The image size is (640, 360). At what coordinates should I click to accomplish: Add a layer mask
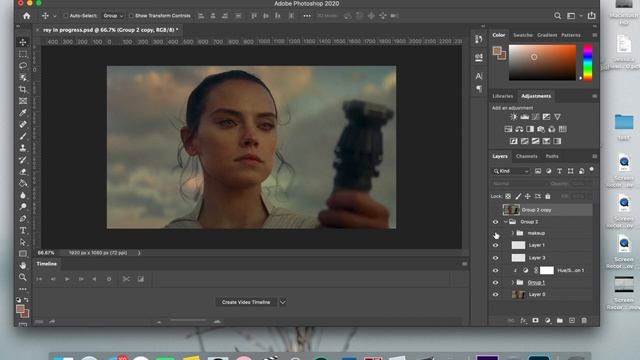click(536, 321)
